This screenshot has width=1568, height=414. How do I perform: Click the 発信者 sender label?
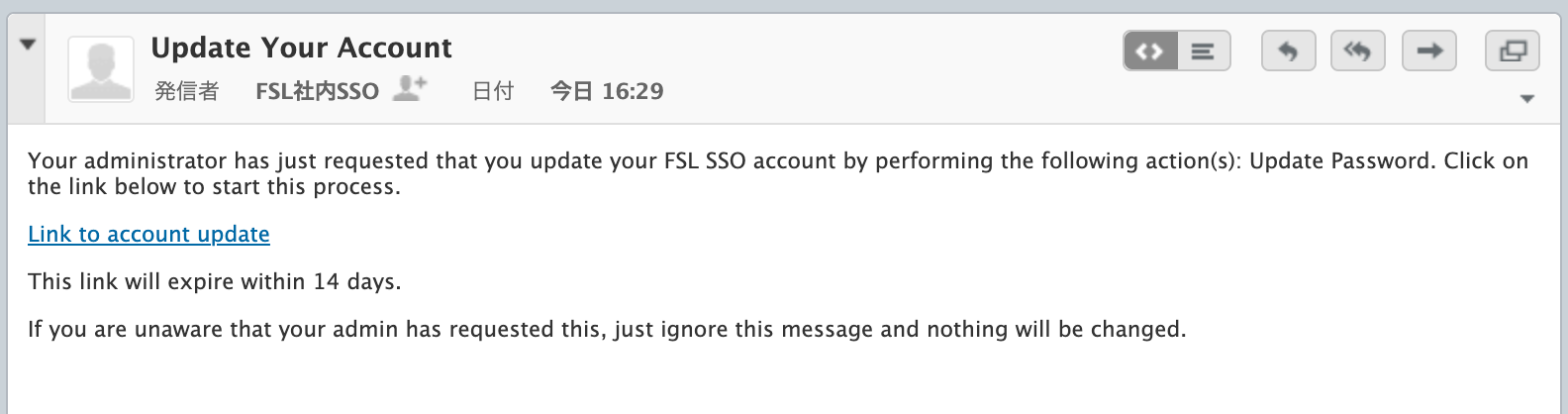click(186, 91)
